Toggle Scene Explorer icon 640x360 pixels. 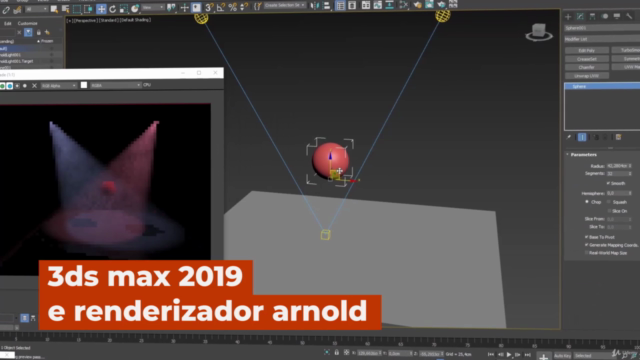tap(340, 5)
